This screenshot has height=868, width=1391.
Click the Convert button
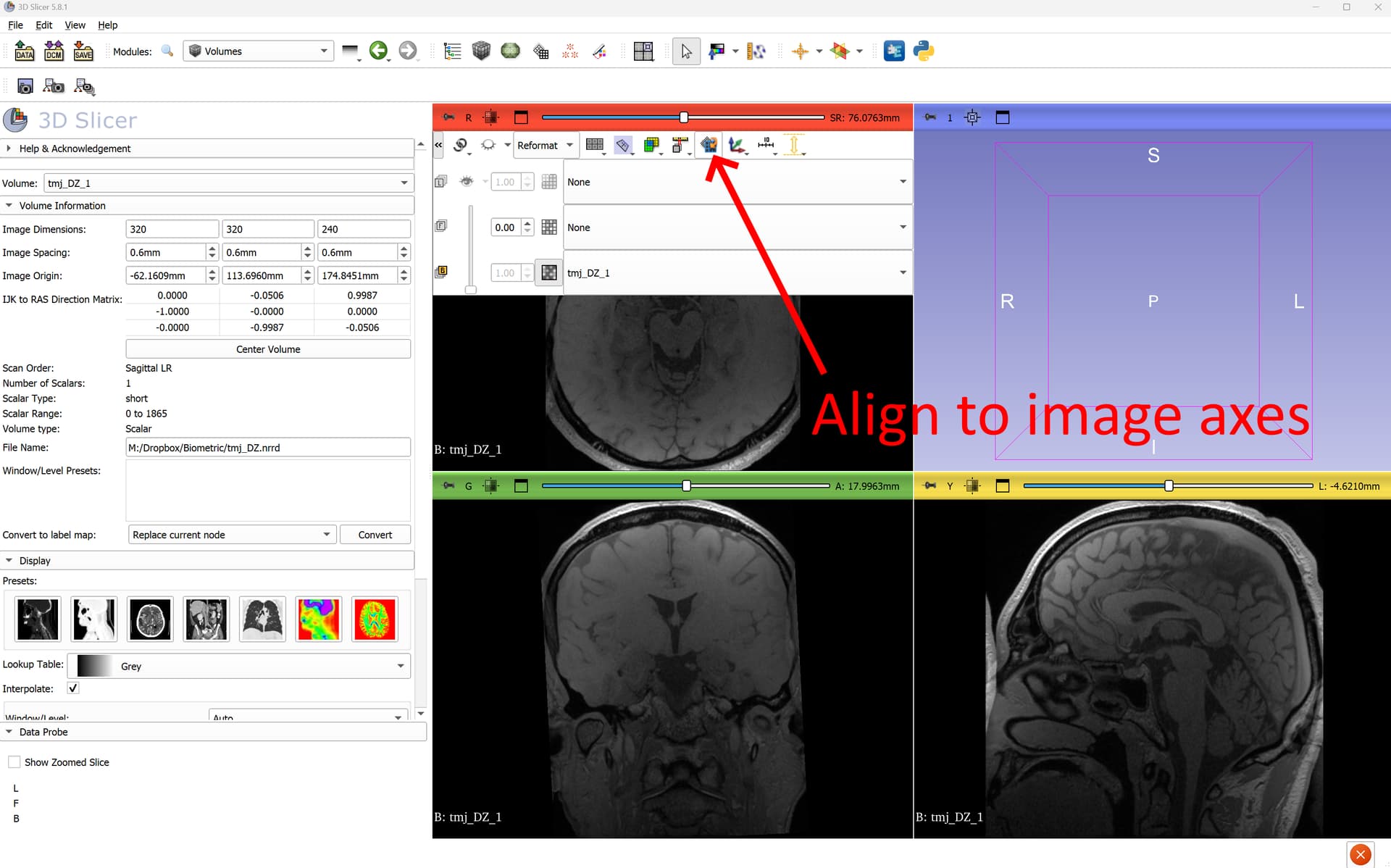click(375, 535)
